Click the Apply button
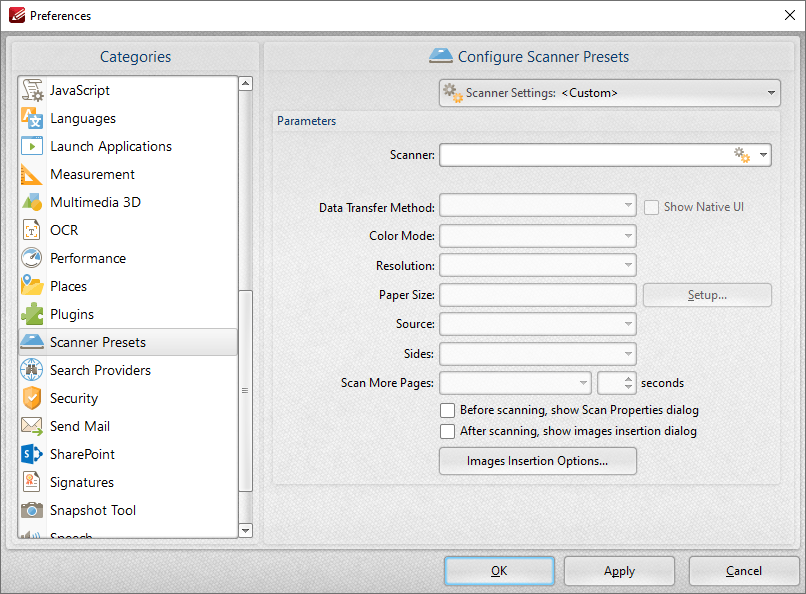The height and width of the screenshot is (594, 806). click(x=619, y=571)
